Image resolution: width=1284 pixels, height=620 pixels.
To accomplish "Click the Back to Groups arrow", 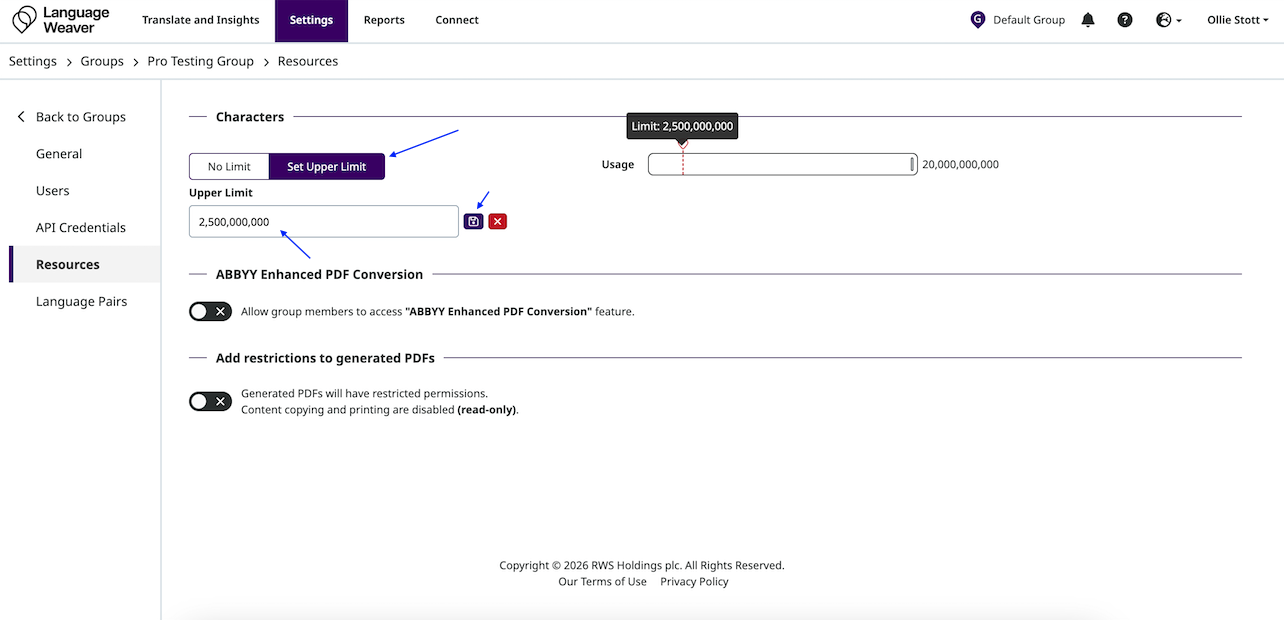I will click(21, 117).
